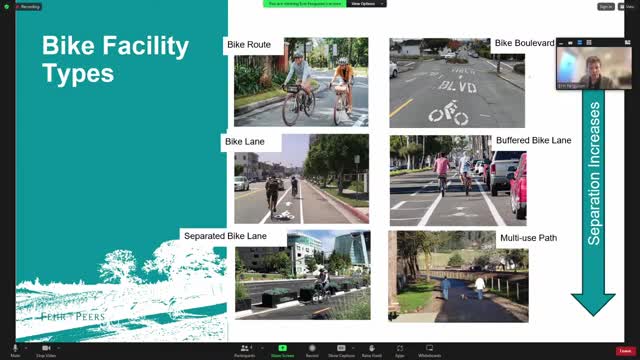Minimize the floating video panel

(x=561, y=43)
